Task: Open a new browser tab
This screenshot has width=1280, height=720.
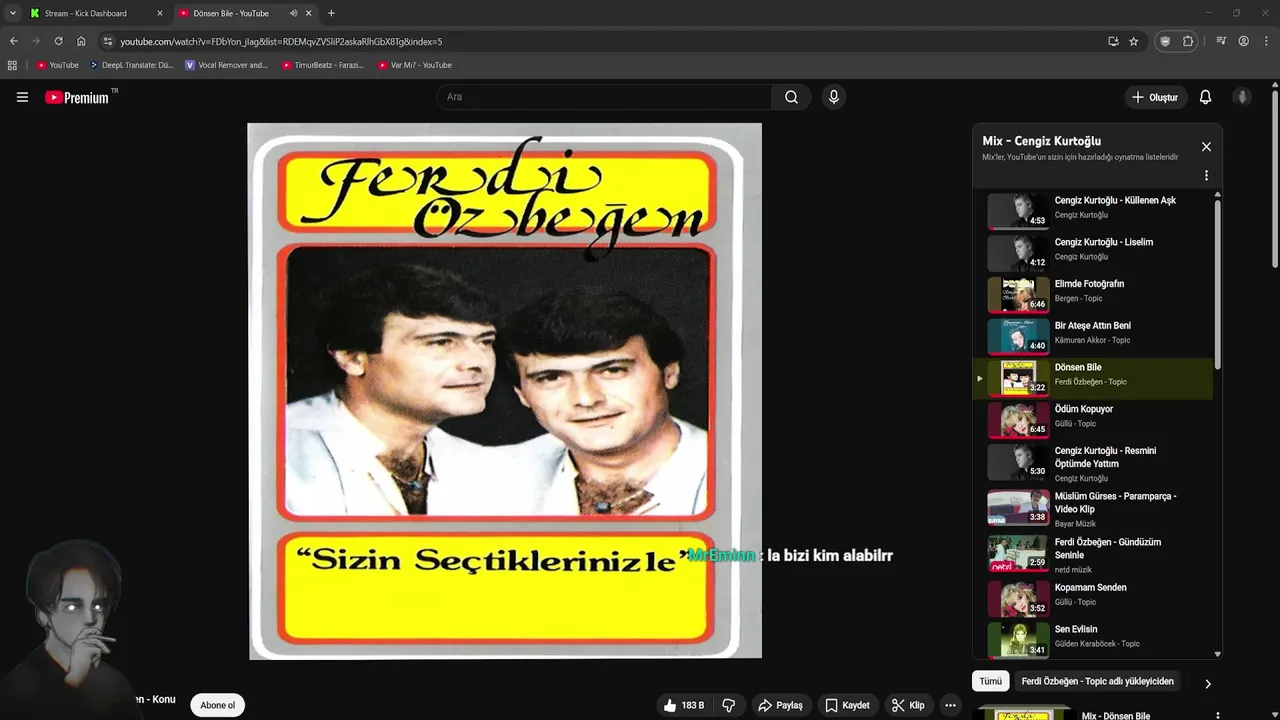Action: point(331,13)
